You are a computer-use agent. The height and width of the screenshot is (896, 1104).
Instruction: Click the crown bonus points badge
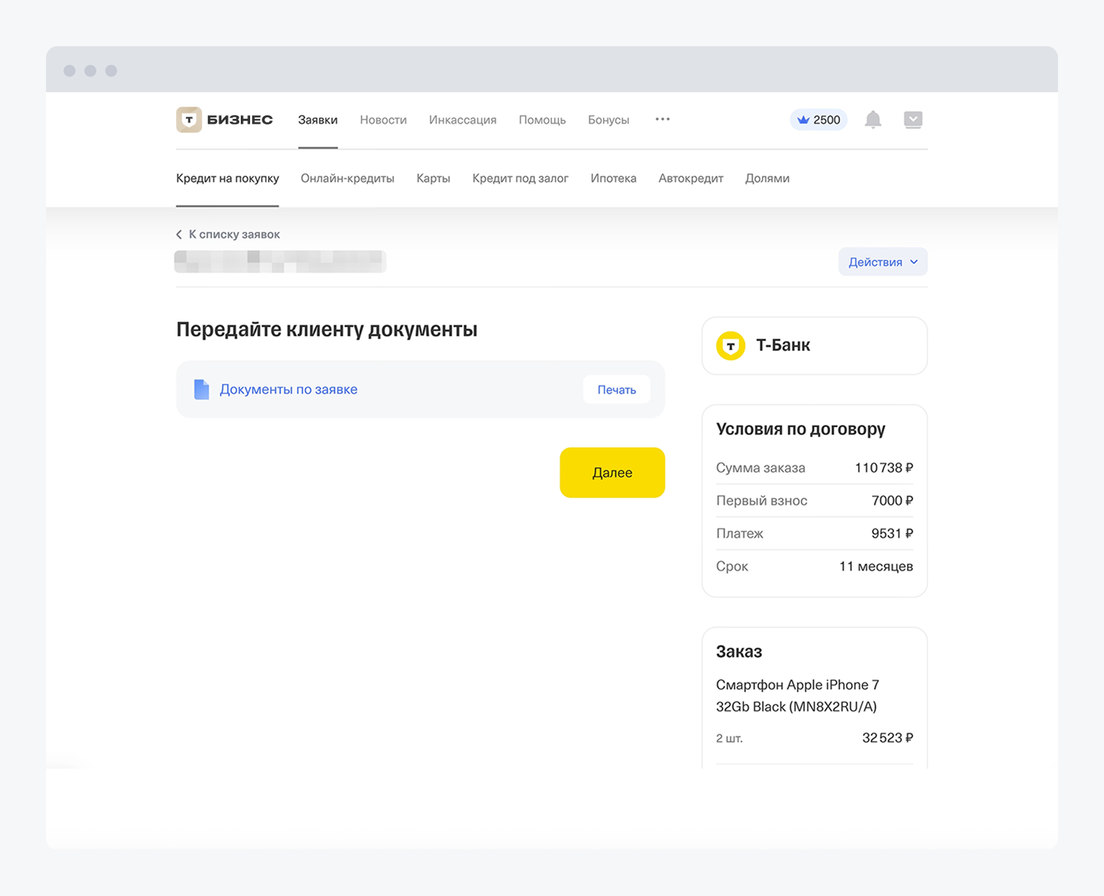point(818,120)
